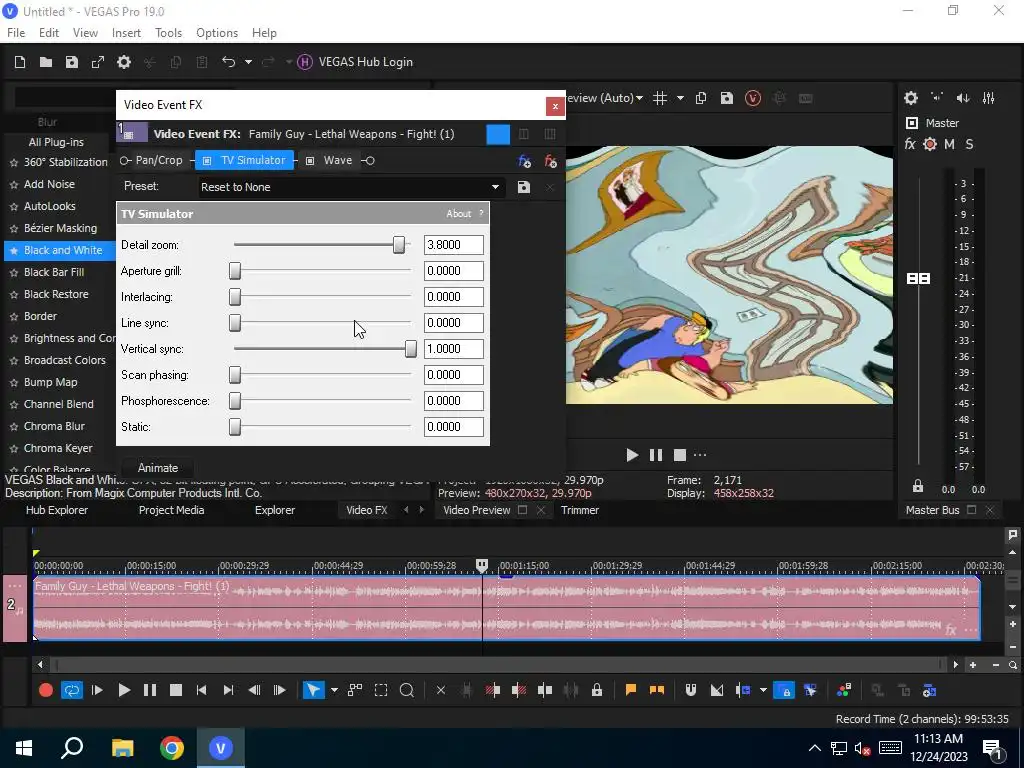Choose the Zoom Edit magnifier tool
This screenshot has width=1024, height=768.
click(407, 690)
